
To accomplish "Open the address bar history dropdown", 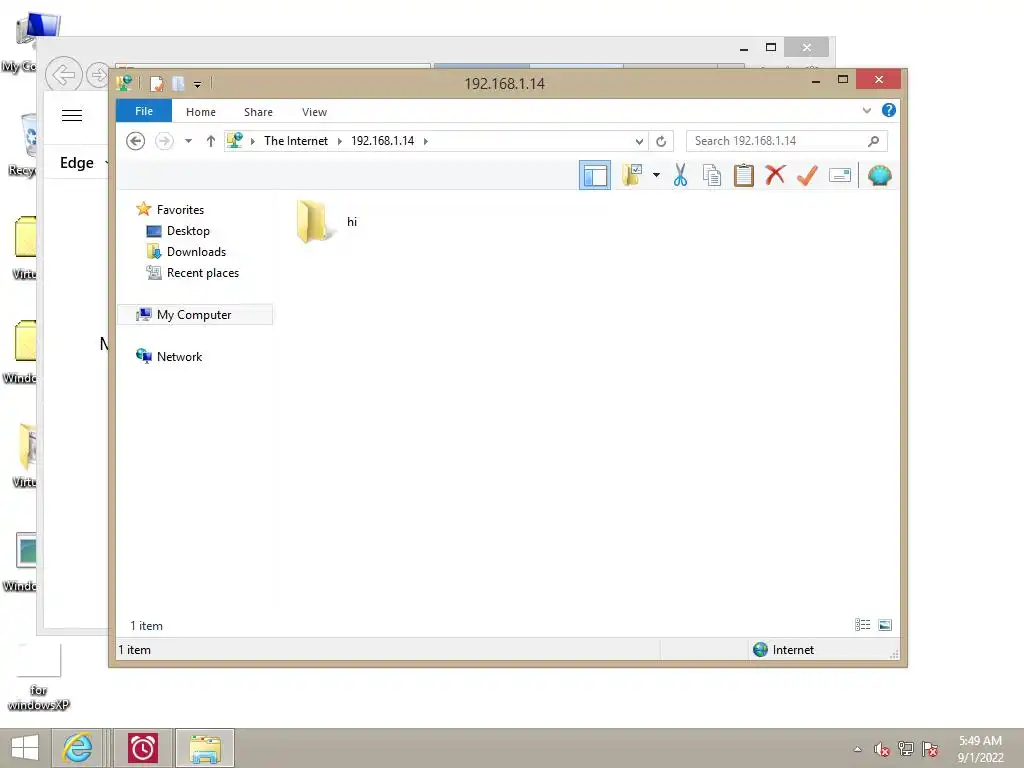I will 639,141.
